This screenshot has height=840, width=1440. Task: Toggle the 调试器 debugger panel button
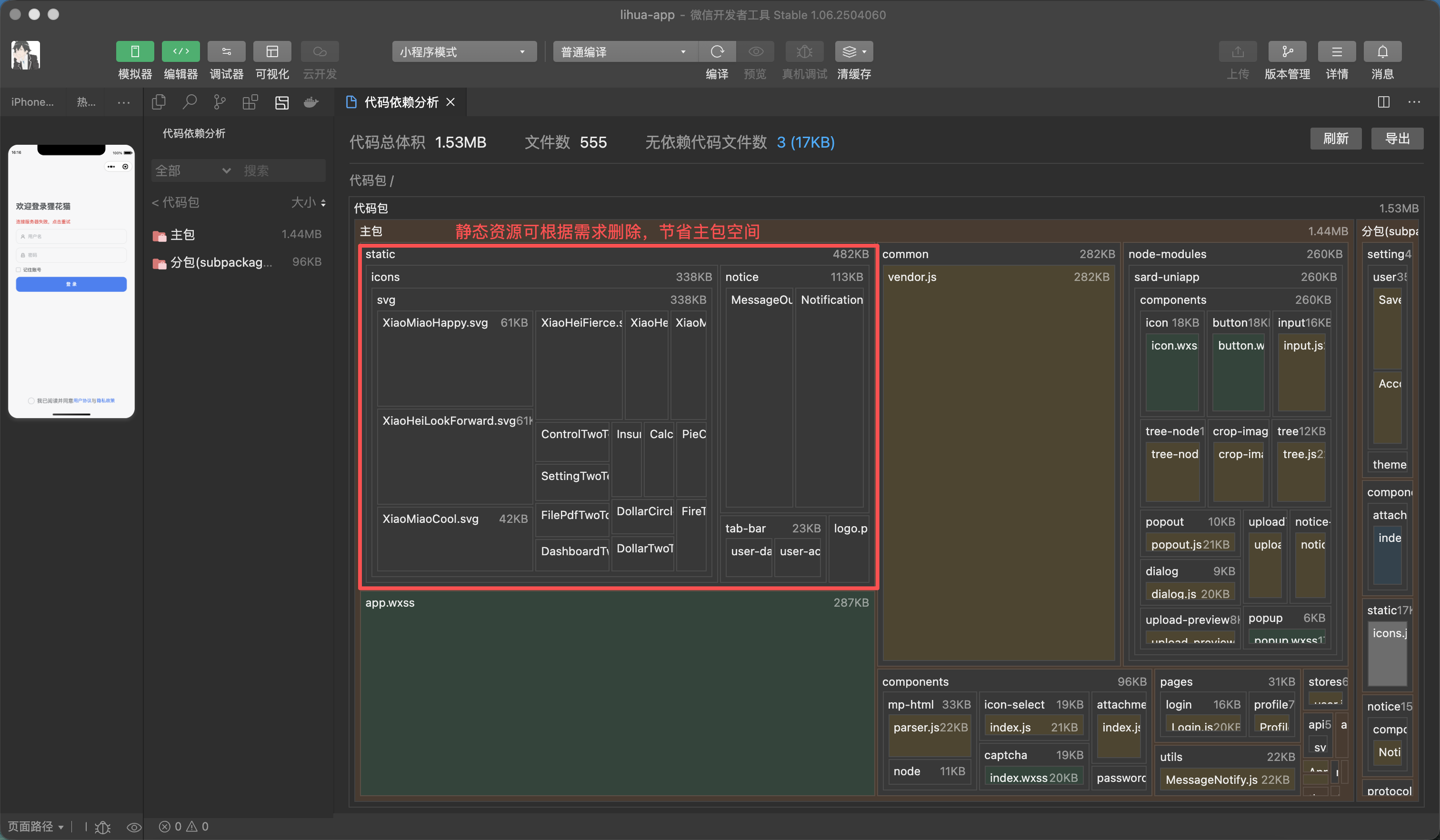tap(226, 51)
